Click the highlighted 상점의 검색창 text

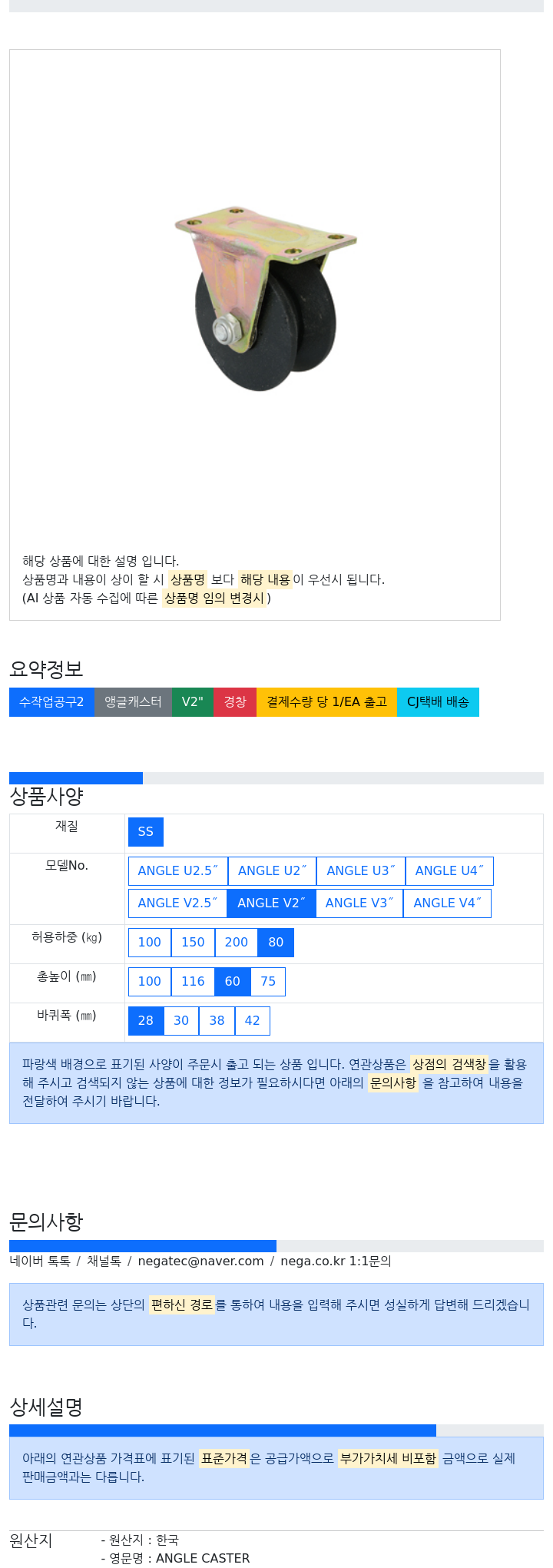pyautogui.click(x=449, y=1065)
